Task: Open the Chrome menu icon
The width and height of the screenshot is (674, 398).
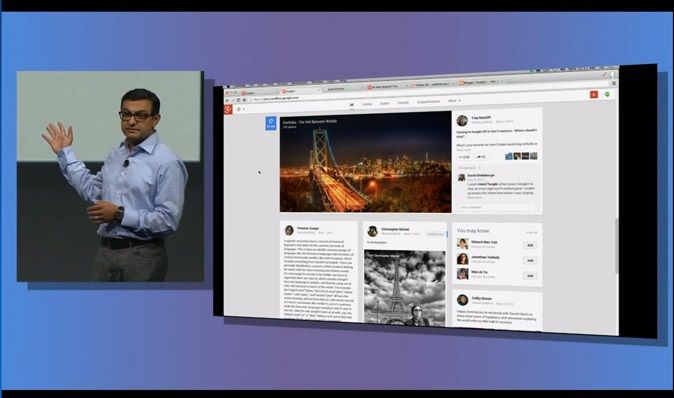Action: pos(614,83)
